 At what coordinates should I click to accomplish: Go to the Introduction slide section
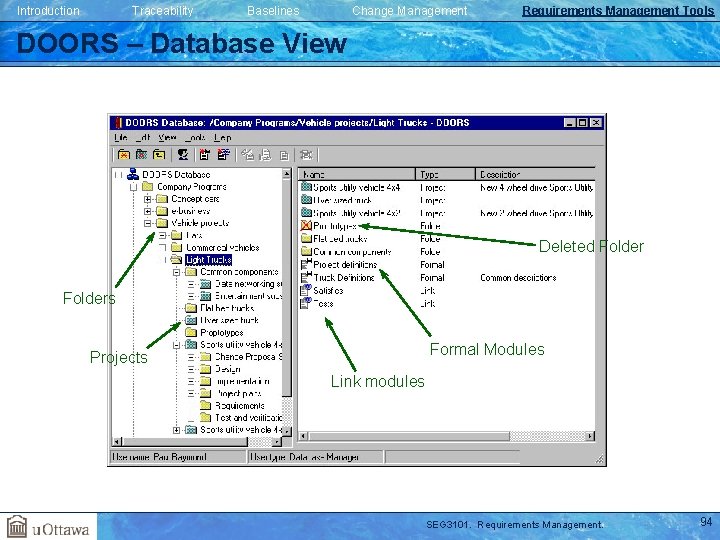pyautogui.click(x=48, y=11)
